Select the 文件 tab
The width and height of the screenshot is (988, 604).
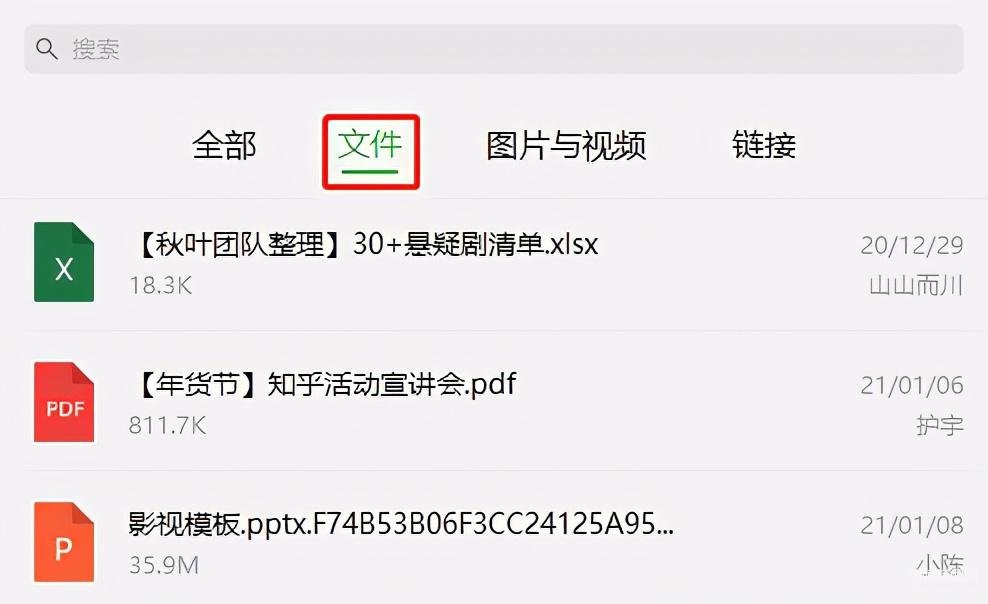click(x=370, y=145)
